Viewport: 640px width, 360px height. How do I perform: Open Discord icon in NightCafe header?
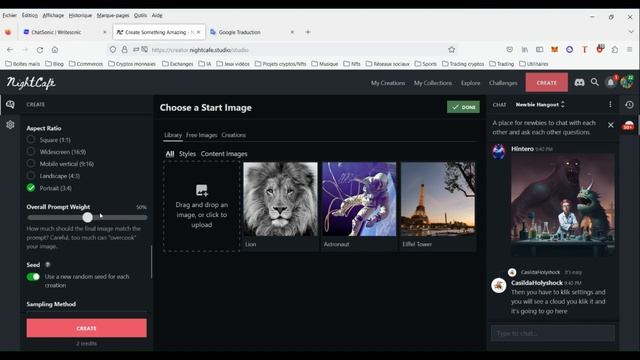[x=579, y=82]
